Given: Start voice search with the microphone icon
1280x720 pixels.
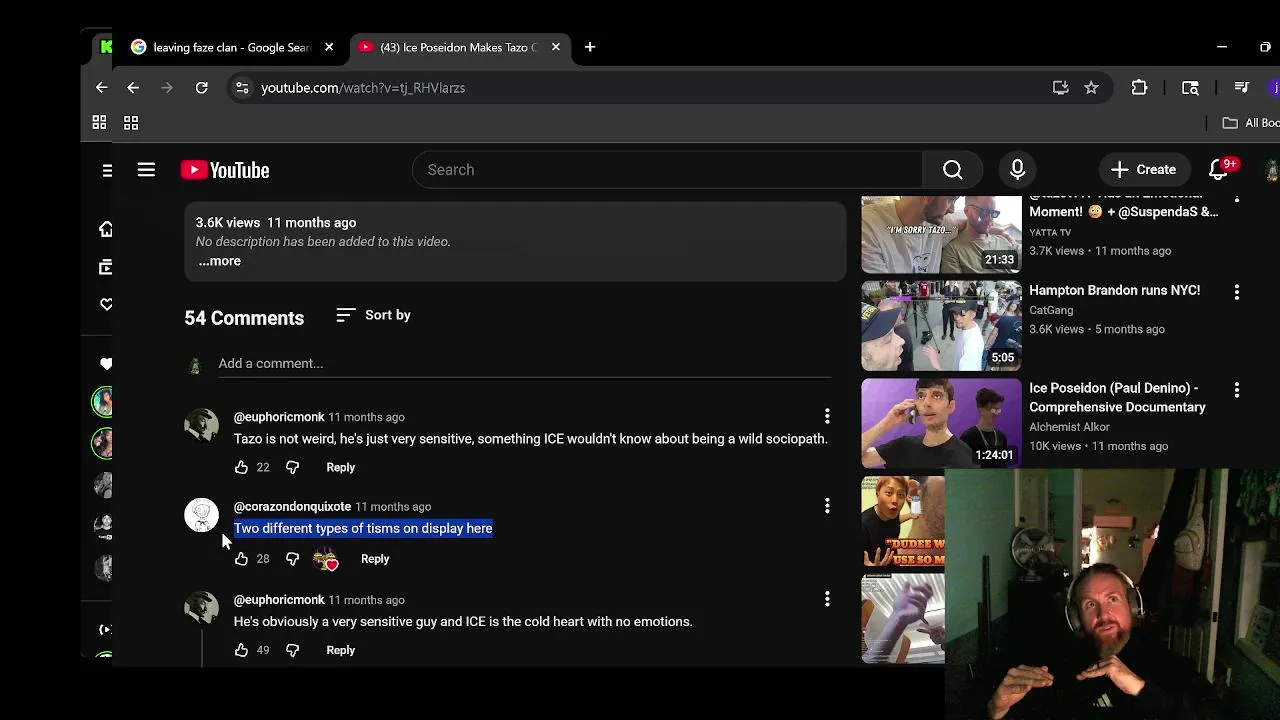Looking at the screenshot, I should (1017, 170).
